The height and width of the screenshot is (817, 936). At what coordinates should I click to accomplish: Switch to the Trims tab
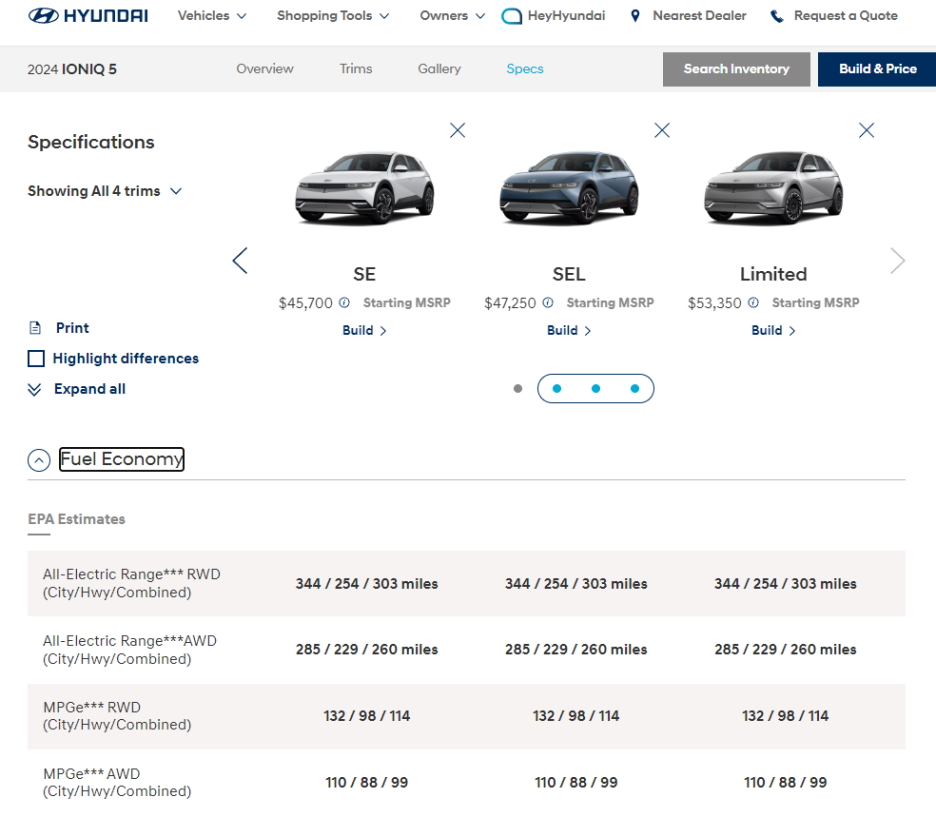(356, 69)
